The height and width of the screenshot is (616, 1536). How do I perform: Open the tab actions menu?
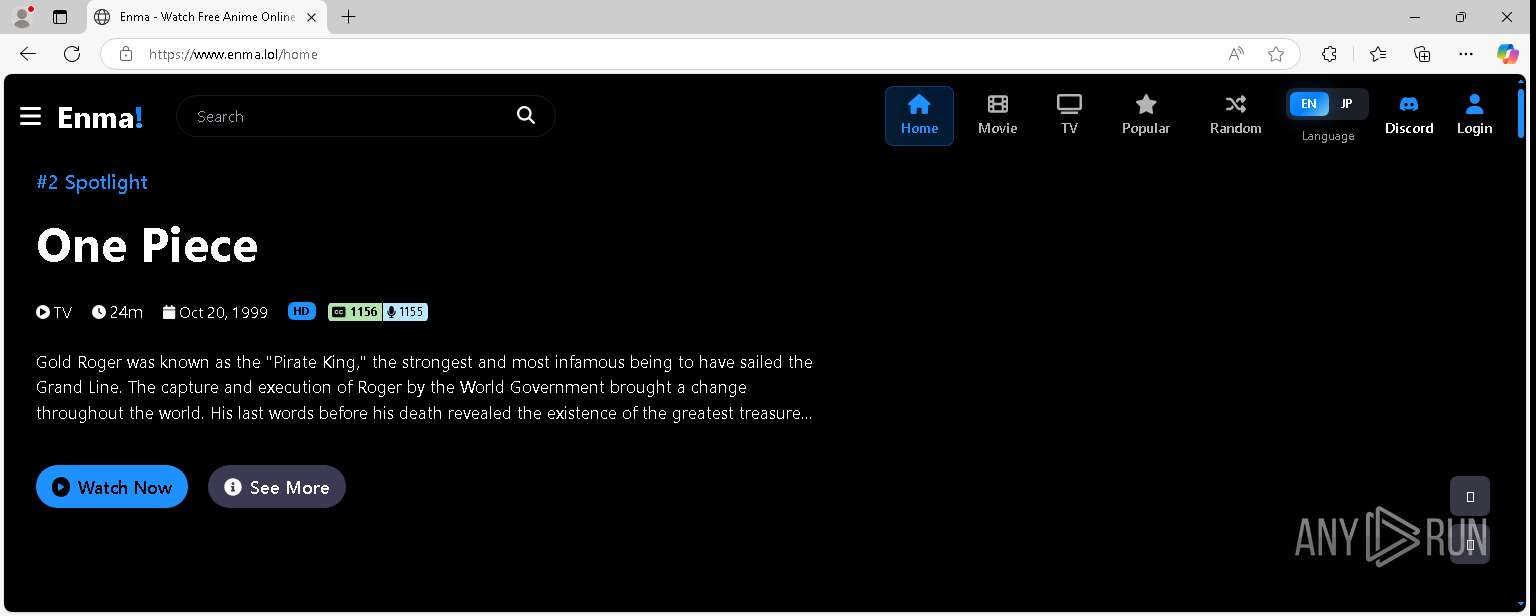click(60, 17)
